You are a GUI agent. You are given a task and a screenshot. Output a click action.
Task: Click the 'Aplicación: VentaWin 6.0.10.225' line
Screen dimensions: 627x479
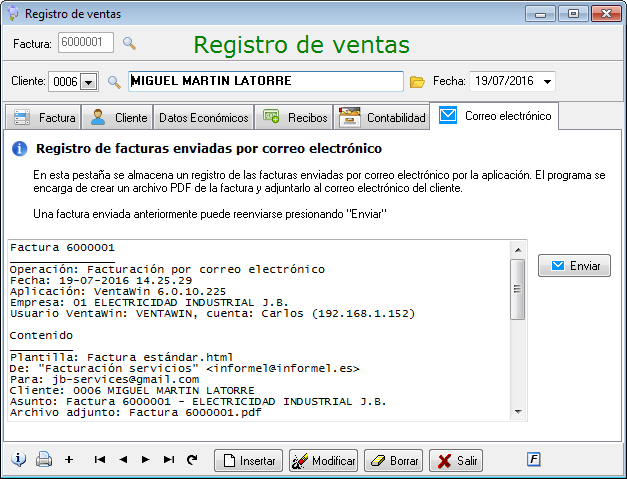(118, 291)
